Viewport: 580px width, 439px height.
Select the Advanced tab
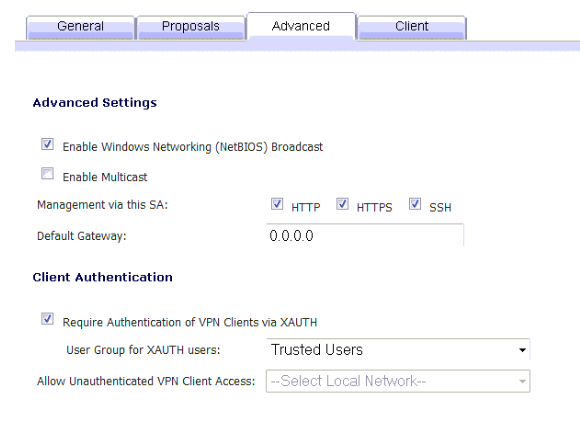301,26
